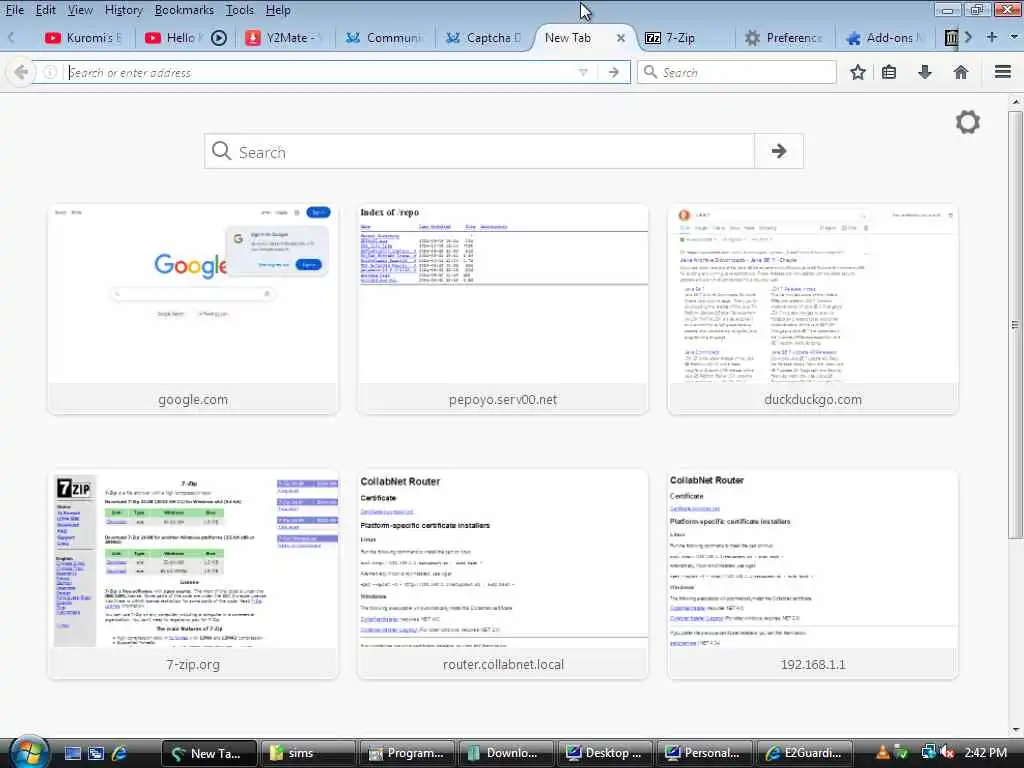1024x768 pixels.
Task: Switch to the Kuromi's YouTube tab
Action: click(84, 38)
